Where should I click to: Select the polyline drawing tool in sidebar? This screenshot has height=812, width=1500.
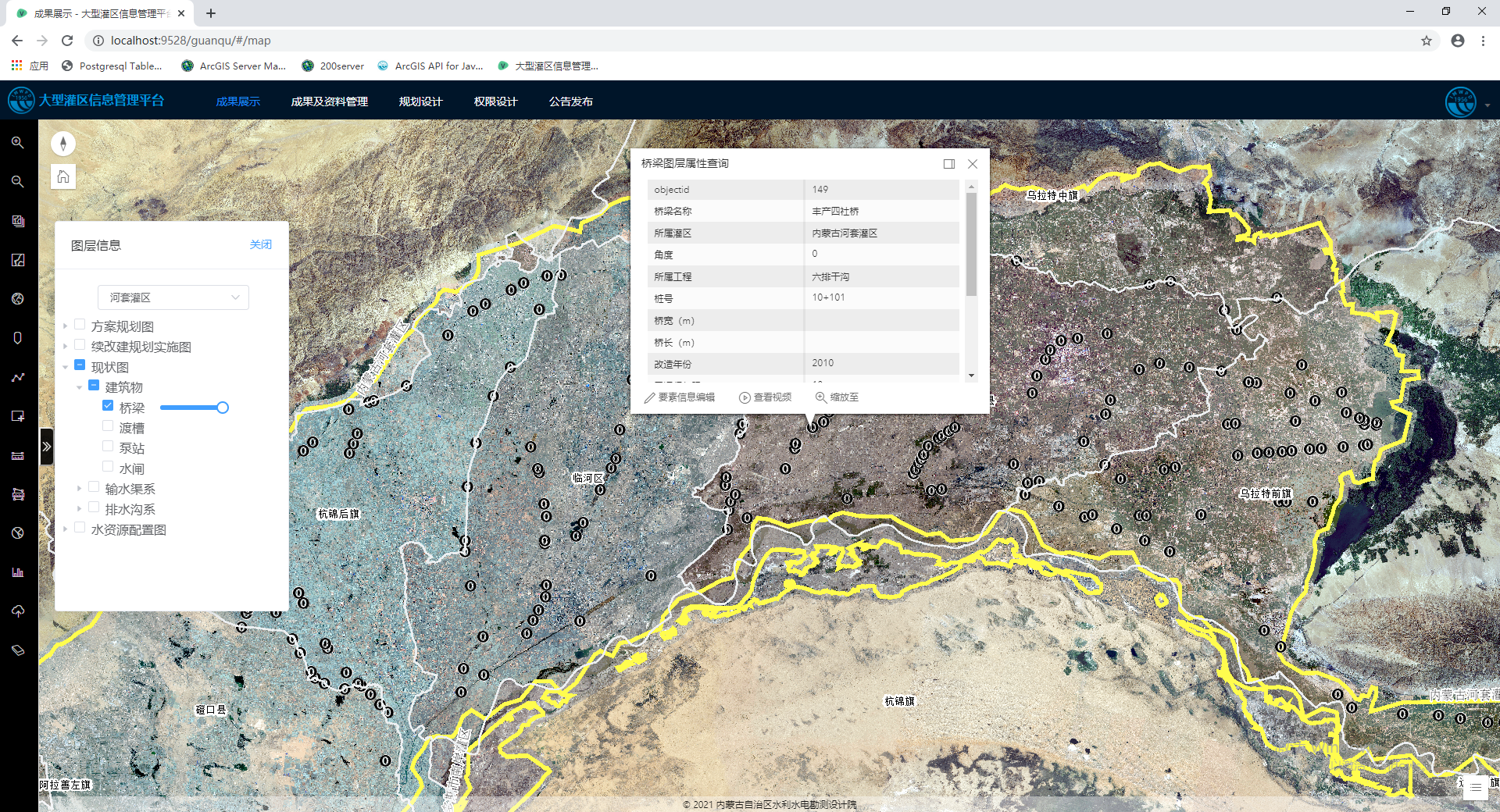[18, 377]
